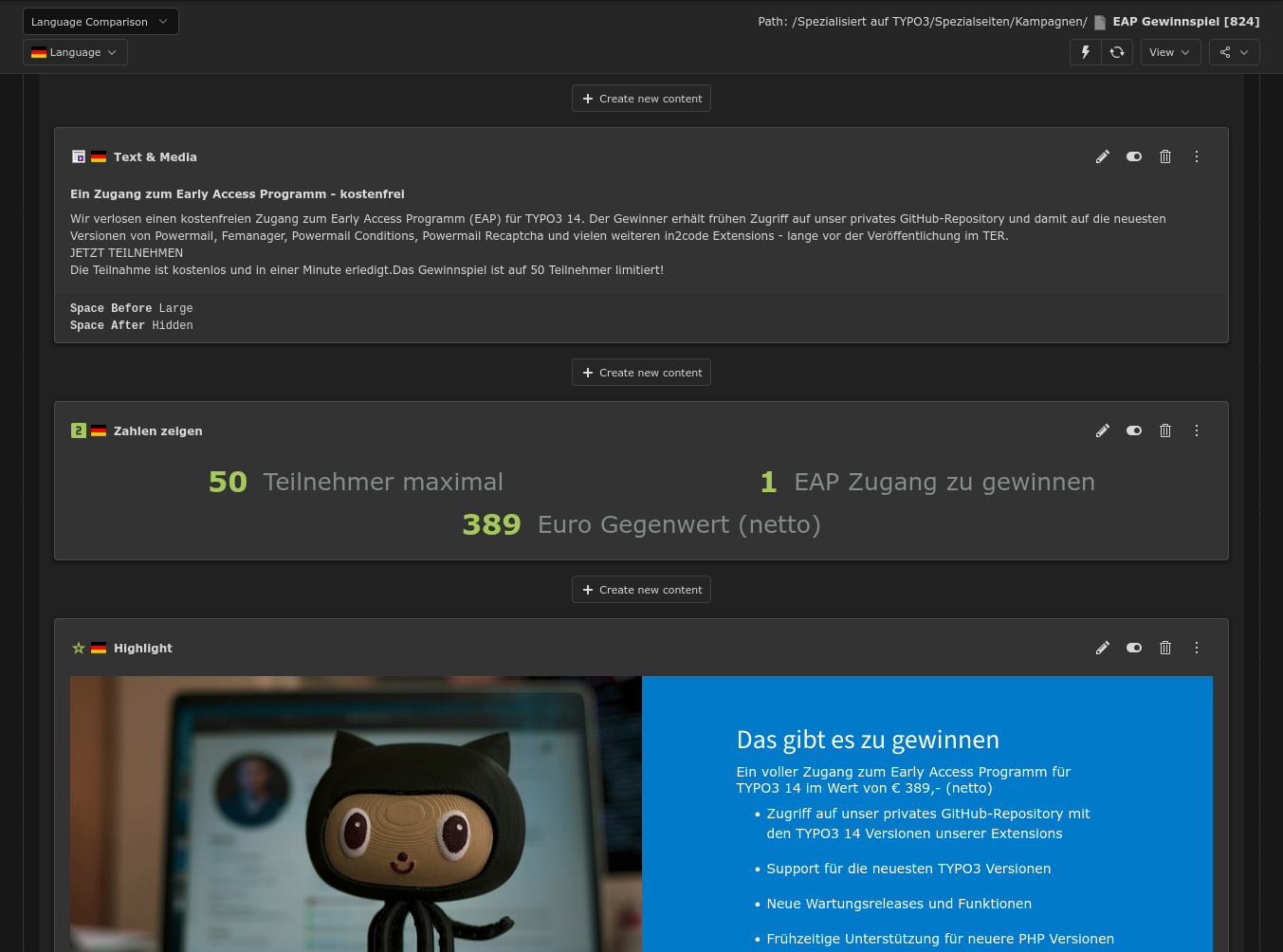
Task: Create new content above Zahlen zeigen
Action: [641, 373]
